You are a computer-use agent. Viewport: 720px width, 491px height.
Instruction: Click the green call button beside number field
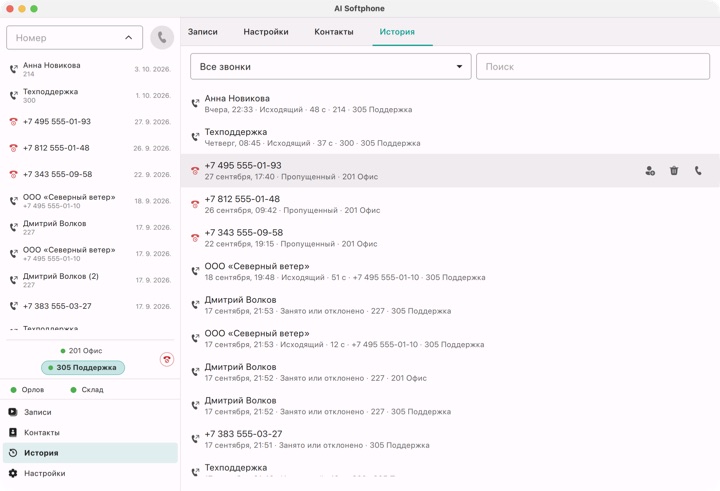[x=162, y=38]
